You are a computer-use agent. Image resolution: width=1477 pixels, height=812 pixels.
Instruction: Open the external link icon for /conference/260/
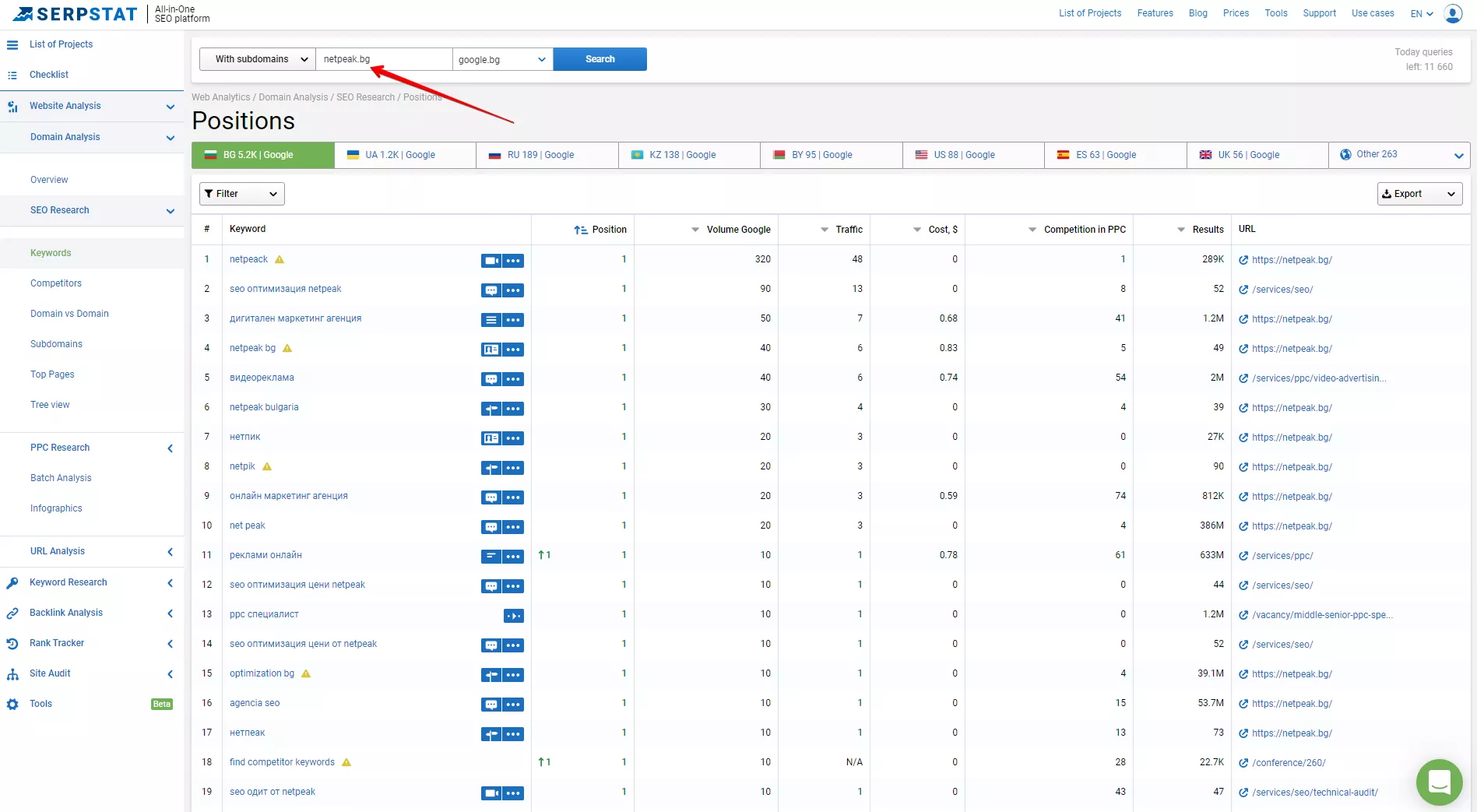point(1243,763)
